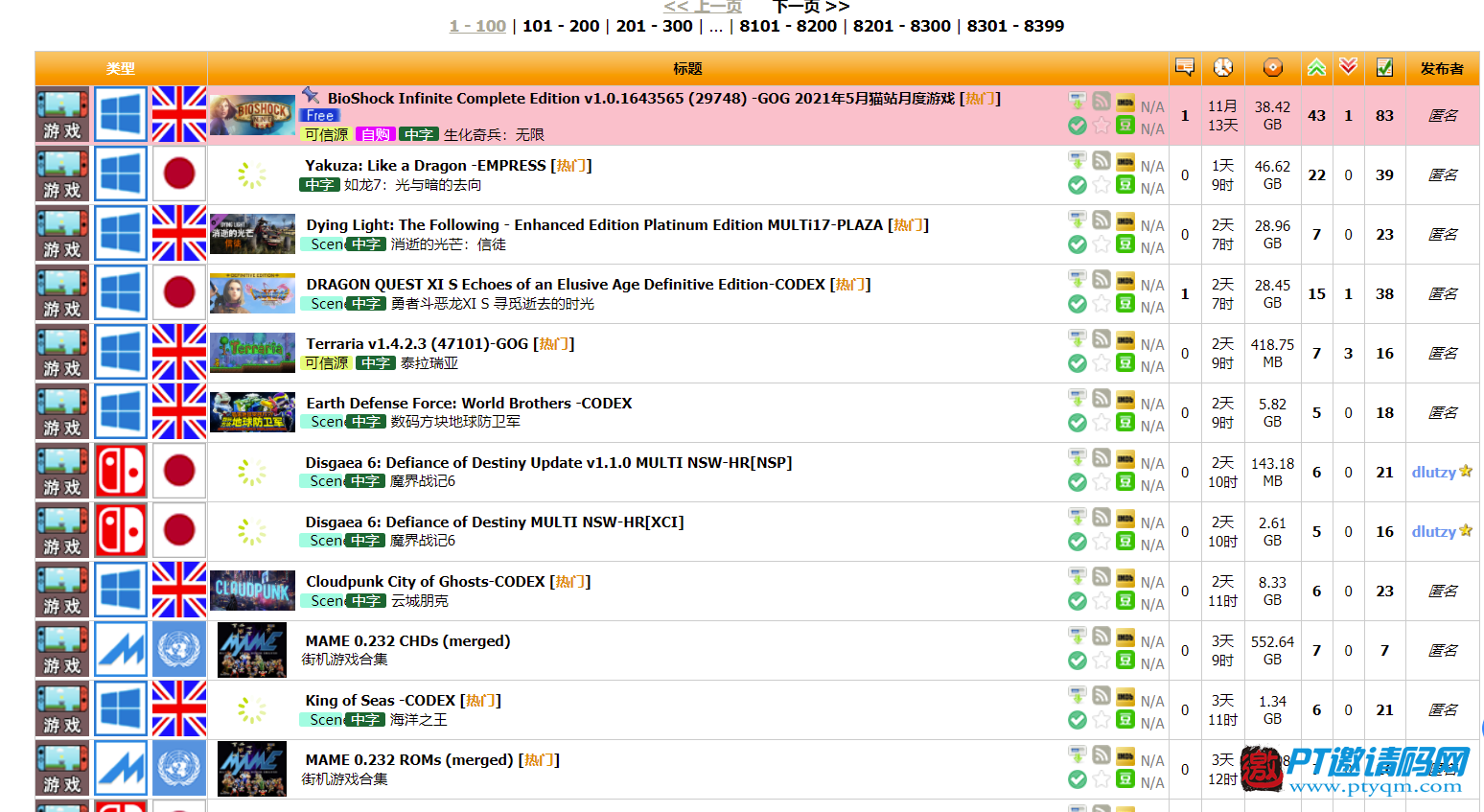Open MAME 0.232 CHDs (merged) title link
This screenshot has width=1484, height=812.
coord(407,640)
